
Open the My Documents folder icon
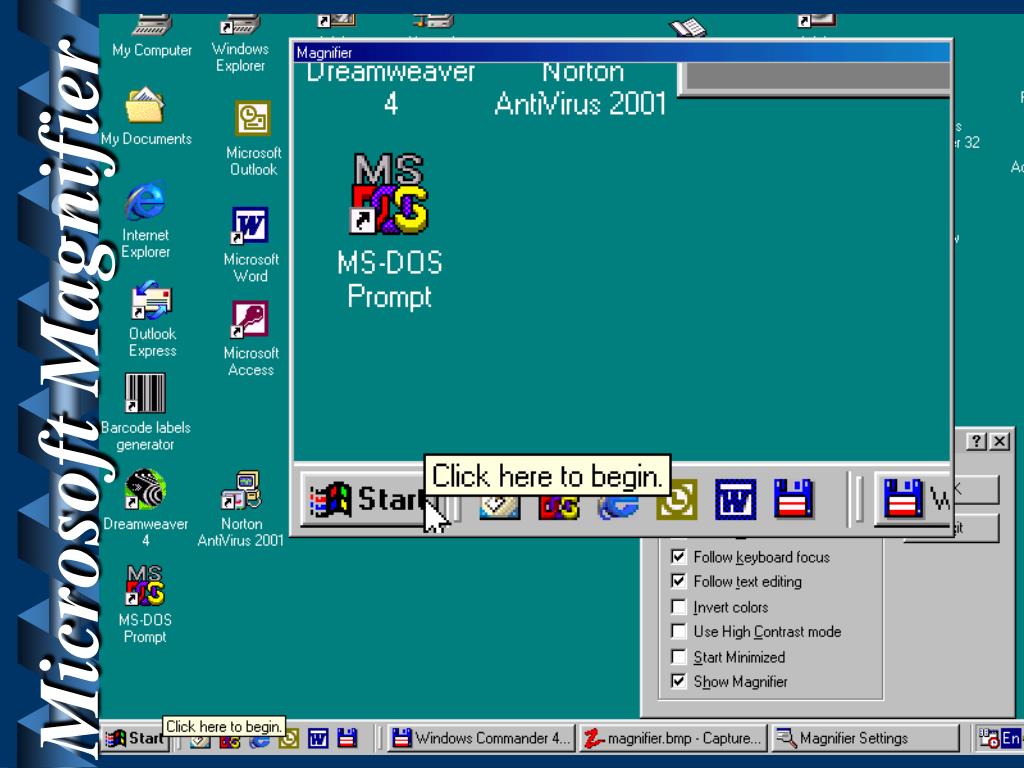146,116
